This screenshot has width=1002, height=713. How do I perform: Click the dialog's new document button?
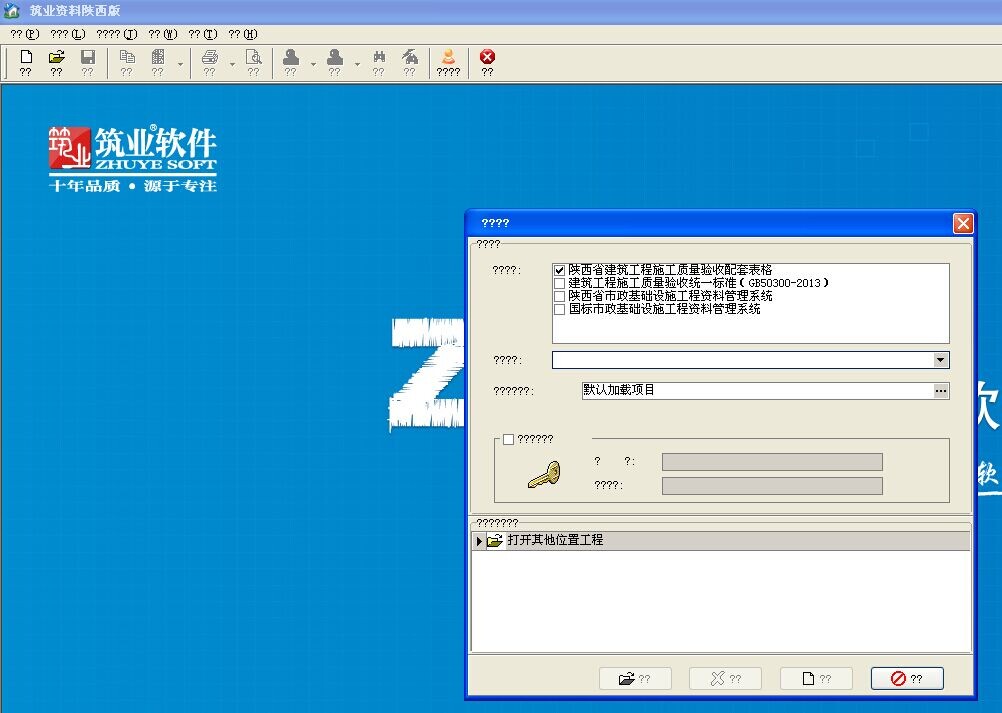pos(815,679)
